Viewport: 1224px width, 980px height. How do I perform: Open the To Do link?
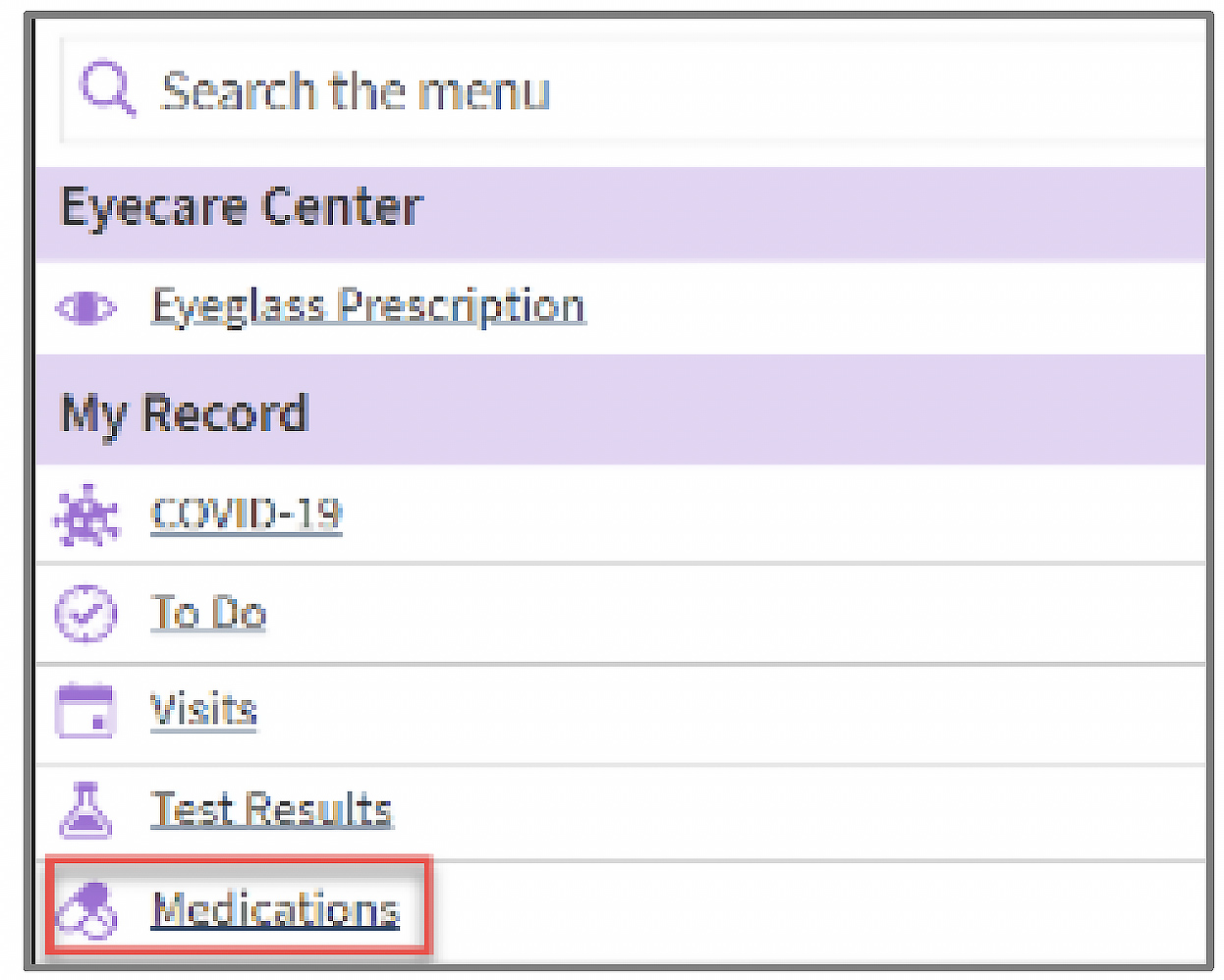[x=208, y=614]
